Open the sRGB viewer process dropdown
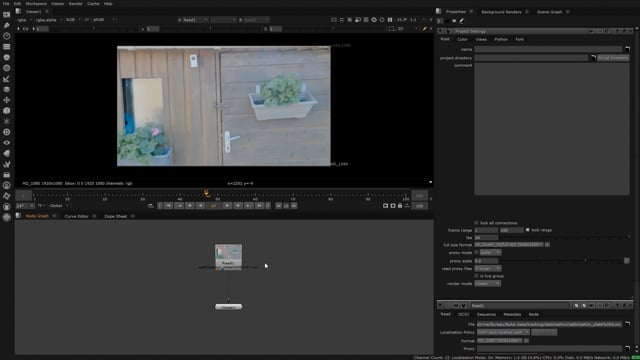Screen dimensions: 640x360 (104, 20)
